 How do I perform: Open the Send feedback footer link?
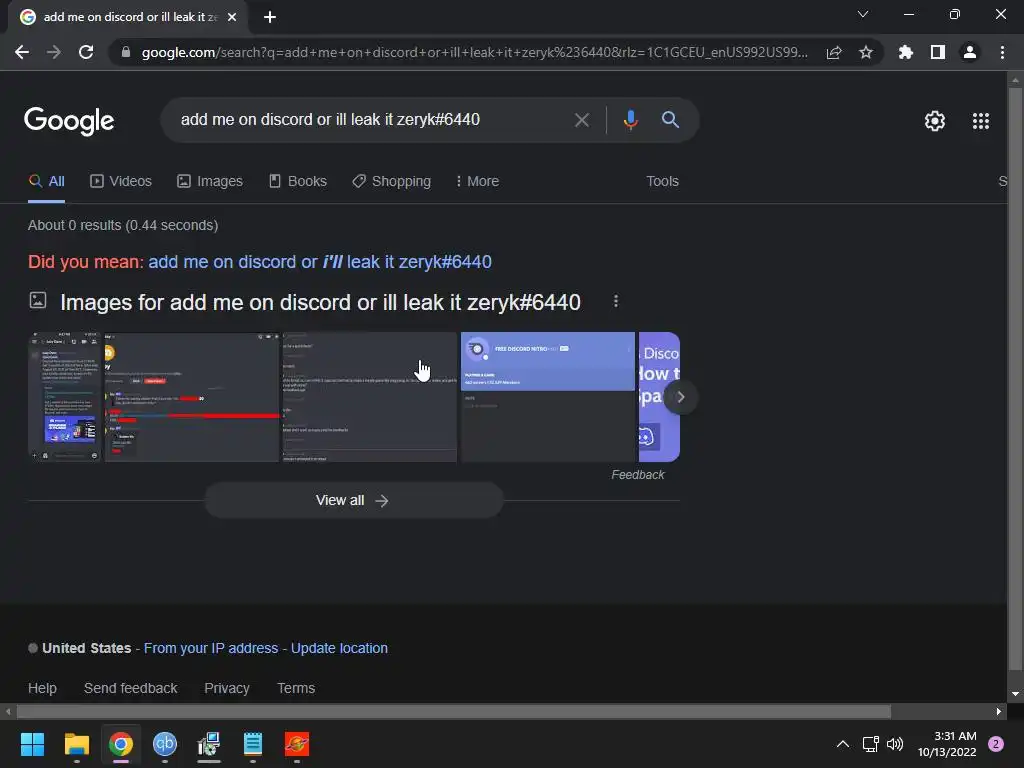pos(131,688)
